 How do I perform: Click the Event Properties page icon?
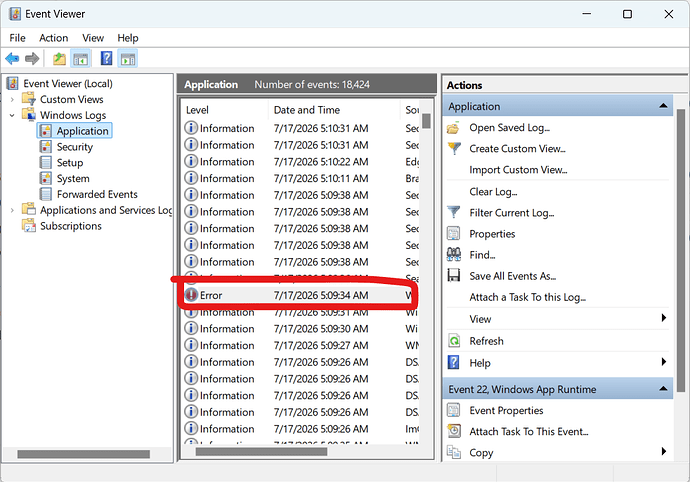[454, 410]
